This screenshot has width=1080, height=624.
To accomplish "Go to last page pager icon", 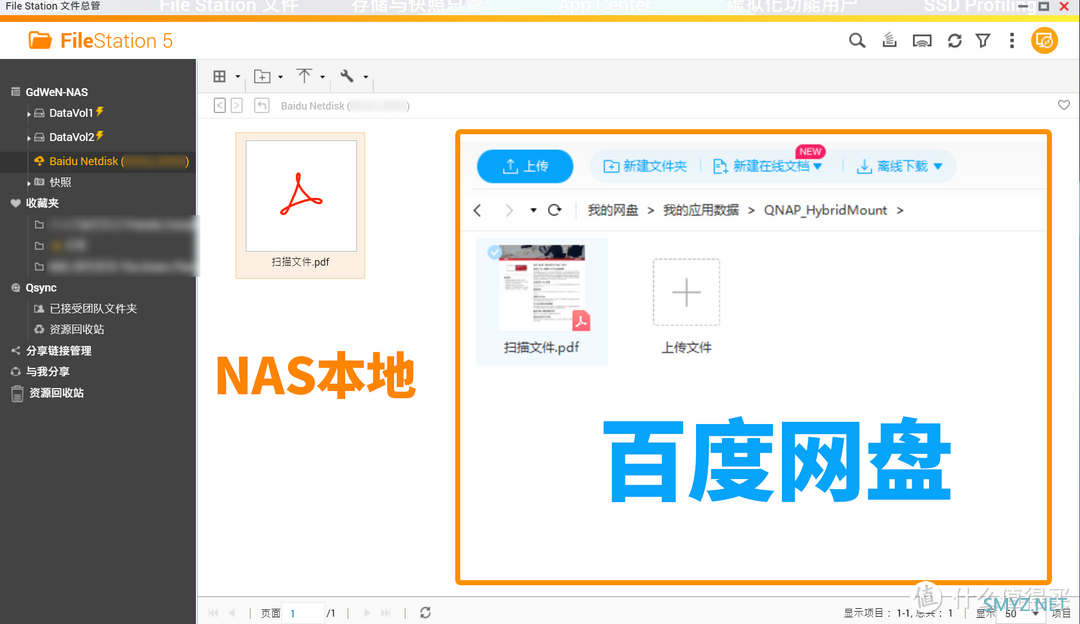I will 386,612.
